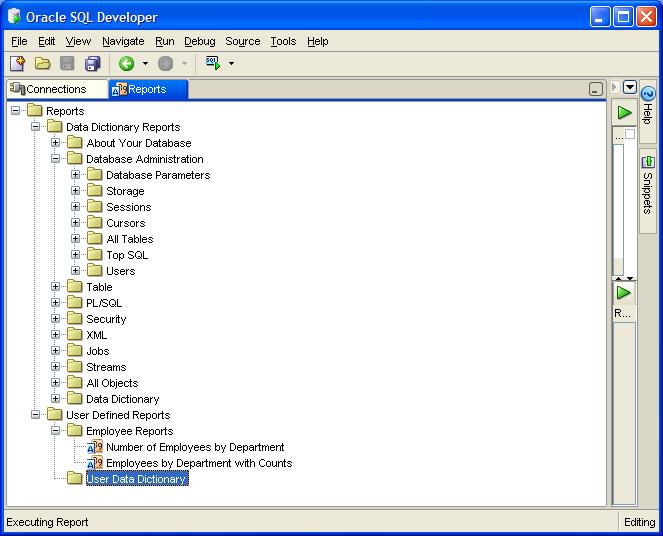Collapse the User Defined Reports node
663x536 pixels.
36,415
